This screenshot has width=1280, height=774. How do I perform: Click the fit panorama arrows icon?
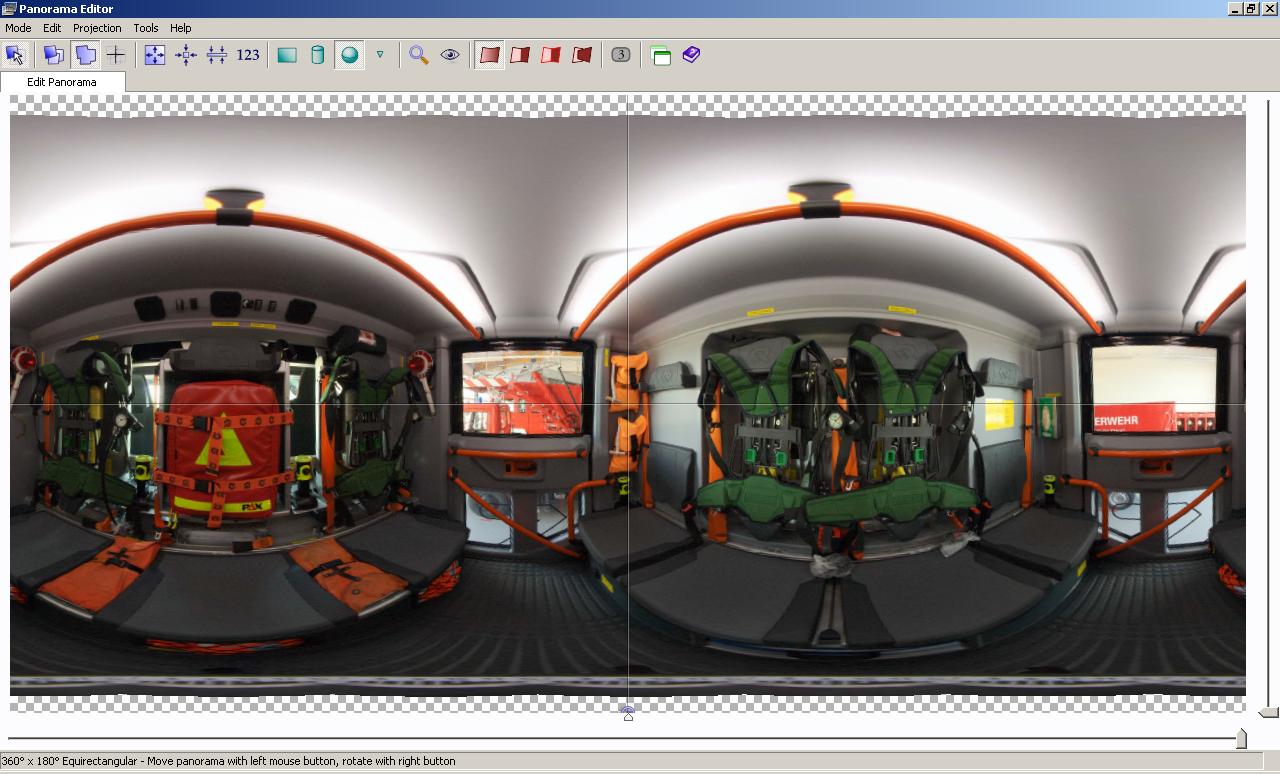(155, 55)
